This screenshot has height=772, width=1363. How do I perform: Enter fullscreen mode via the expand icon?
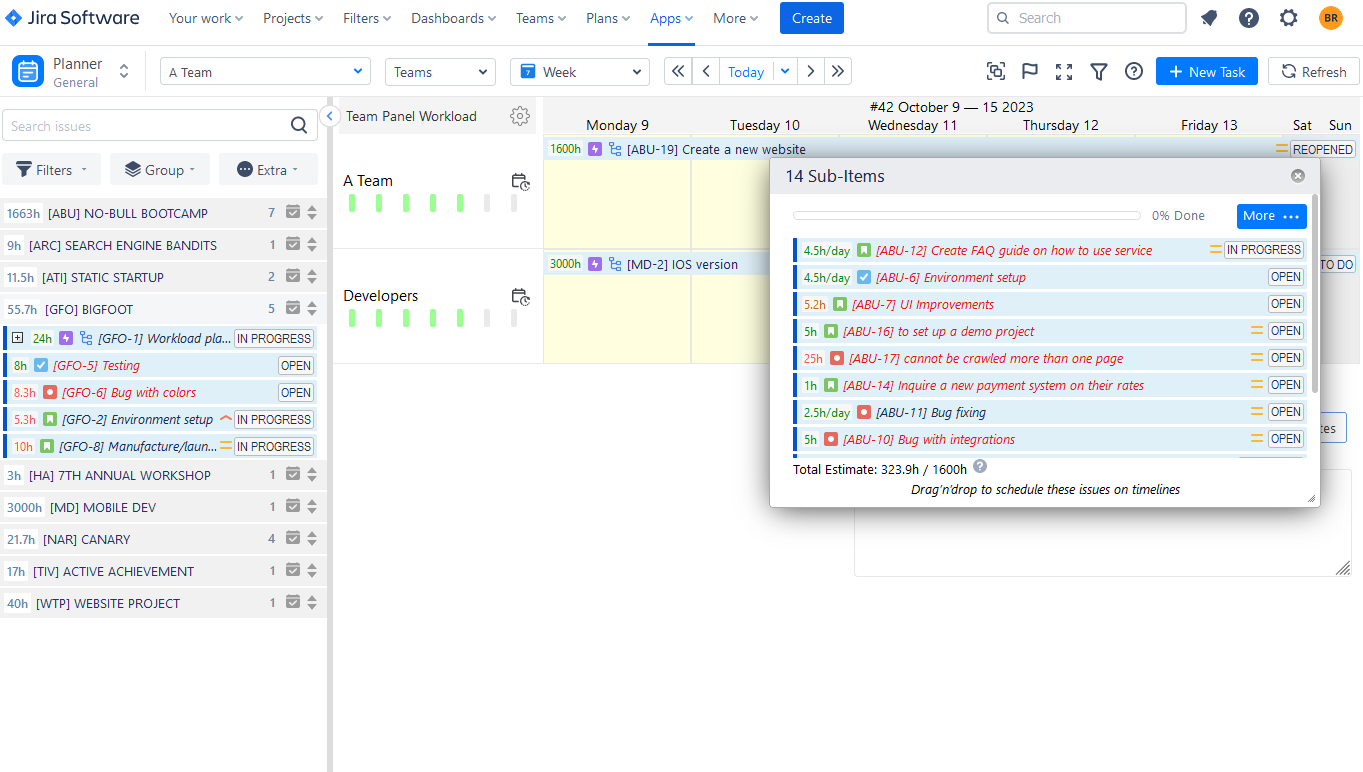click(1063, 71)
